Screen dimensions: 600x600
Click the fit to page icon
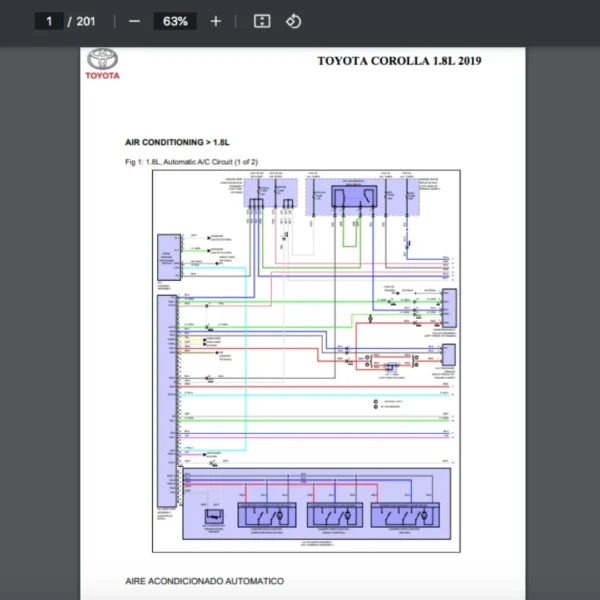(262, 21)
